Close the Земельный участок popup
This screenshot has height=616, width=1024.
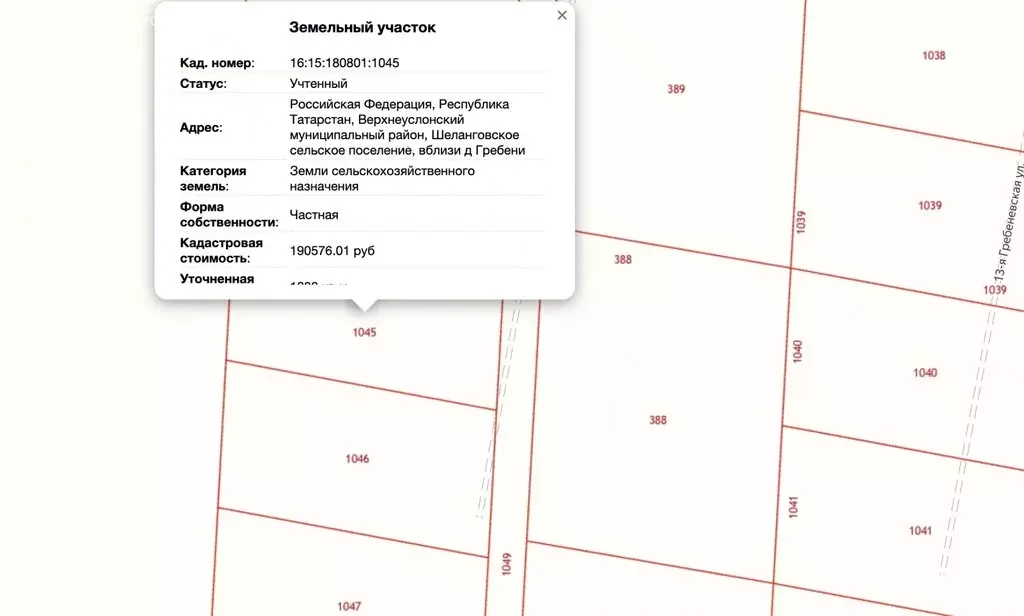pyautogui.click(x=561, y=15)
